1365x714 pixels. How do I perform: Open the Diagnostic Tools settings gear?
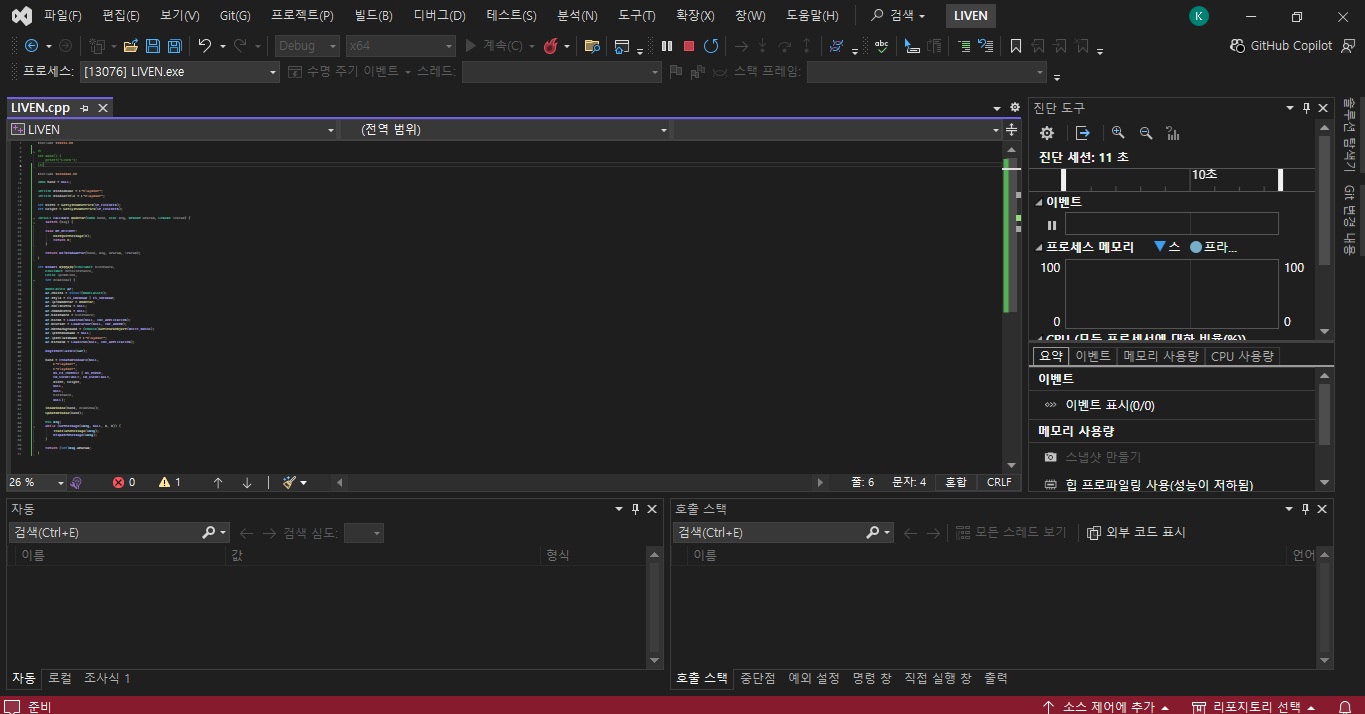[x=1047, y=133]
